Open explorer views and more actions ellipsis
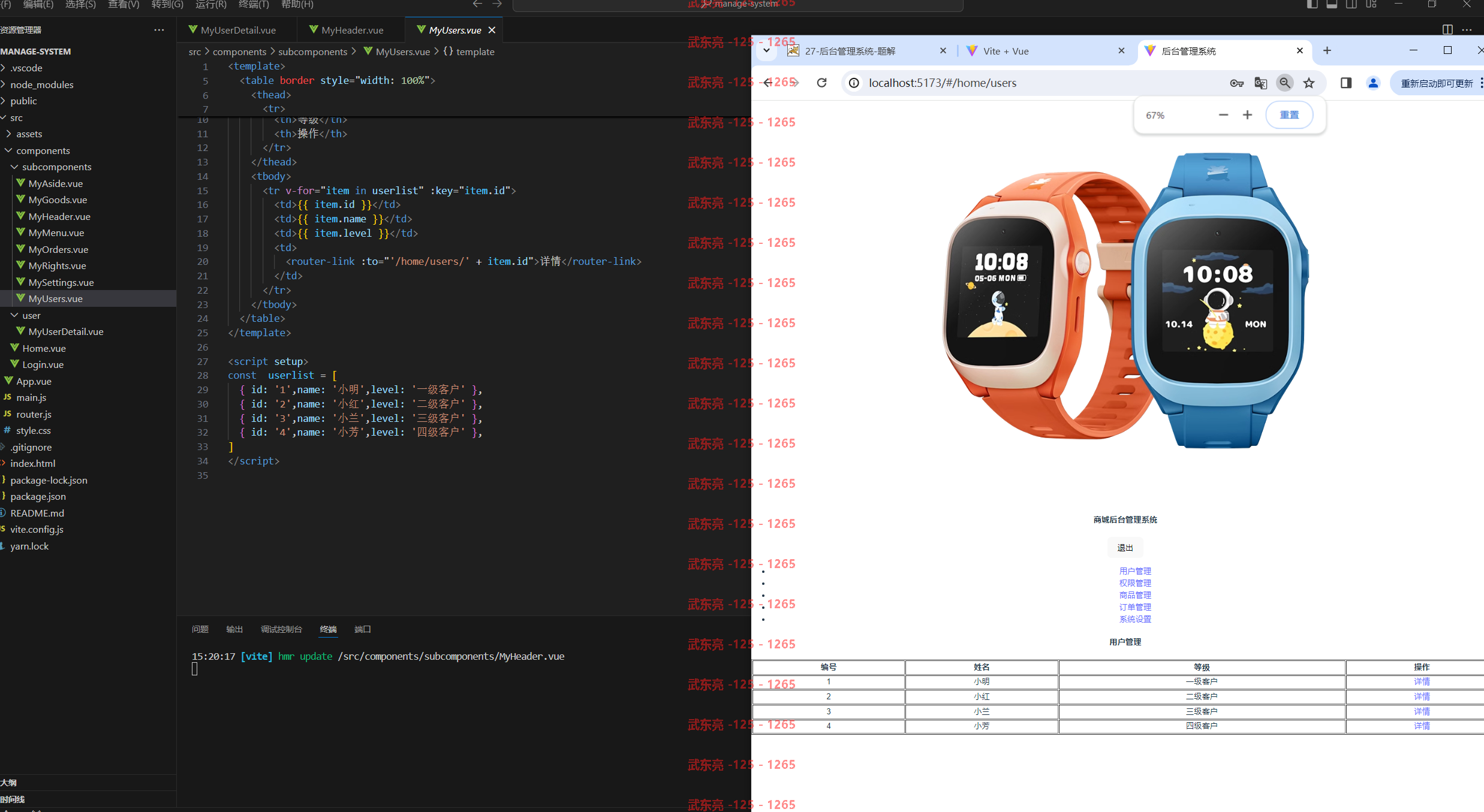This screenshot has height=812, width=1484. pyautogui.click(x=159, y=29)
